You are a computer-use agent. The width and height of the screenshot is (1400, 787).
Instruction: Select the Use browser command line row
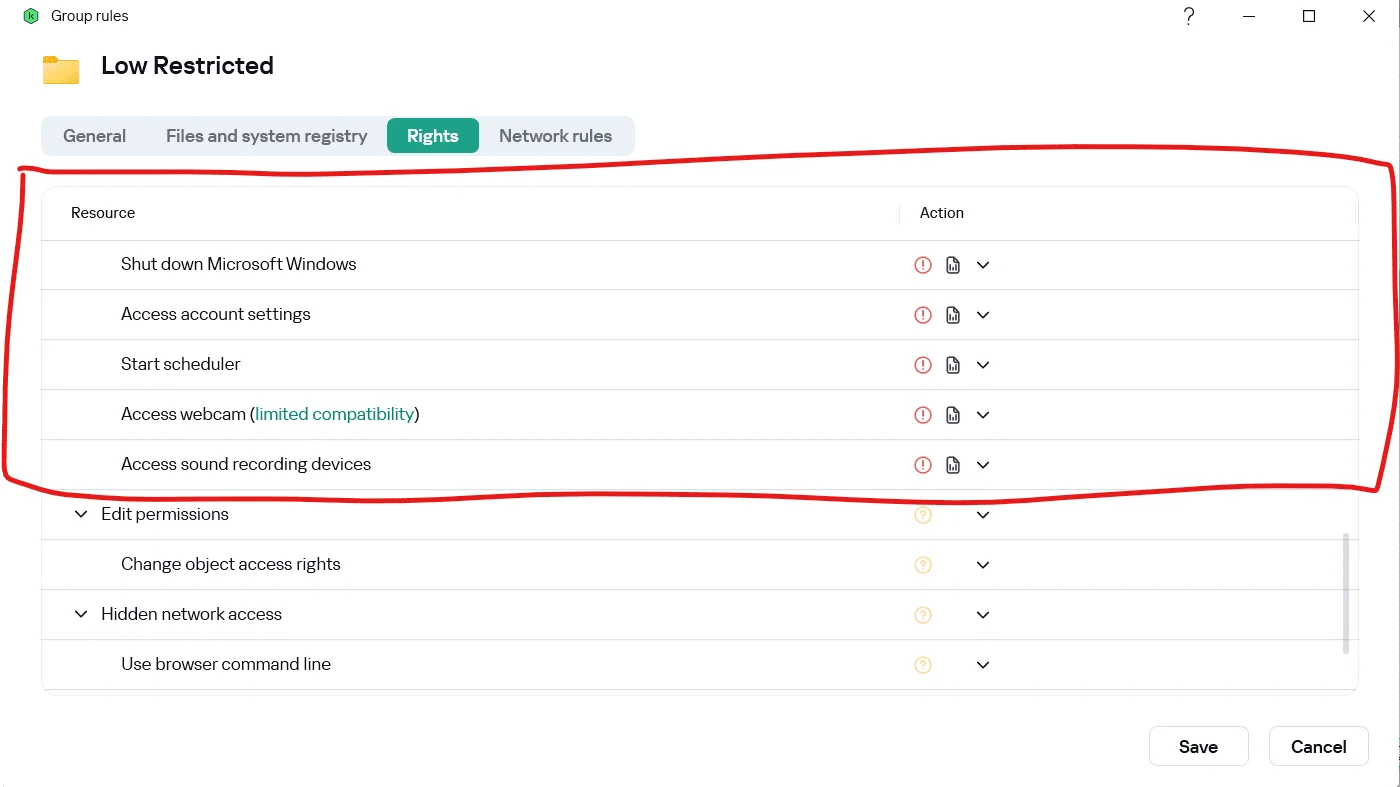700,665
